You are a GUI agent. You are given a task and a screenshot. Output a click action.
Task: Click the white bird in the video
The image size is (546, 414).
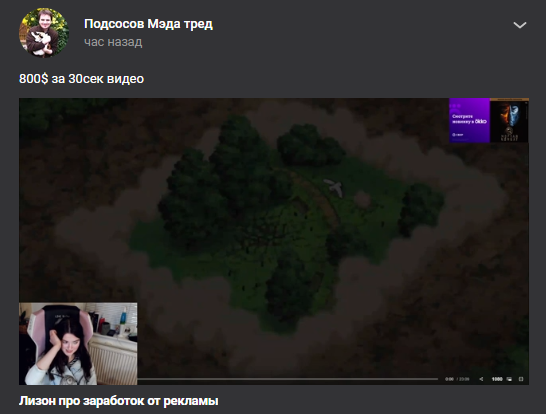(334, 188)
